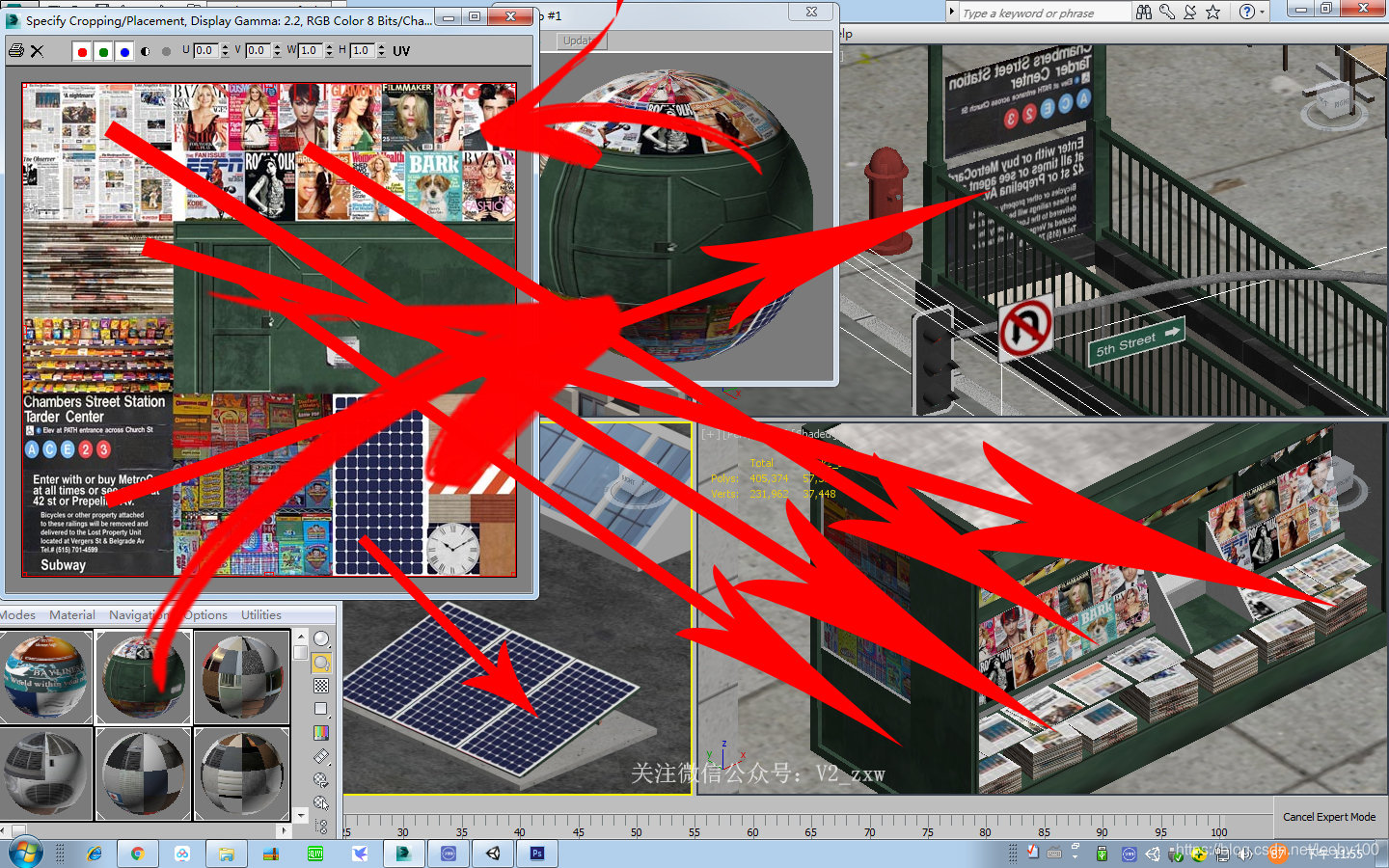Open the Modes menu in Material Editor
Screen dimensions: 1389x868
(x=17, y=614)
